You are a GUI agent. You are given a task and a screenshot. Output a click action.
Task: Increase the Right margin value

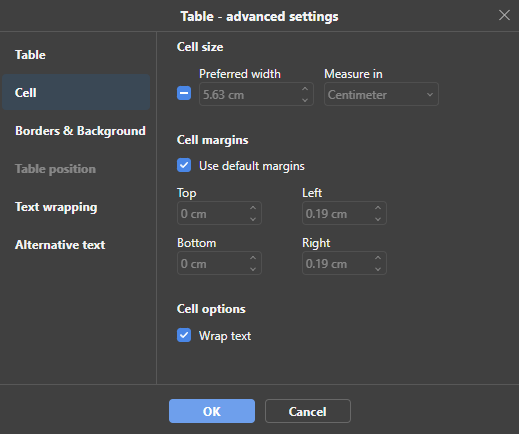(x=378, y=258)
